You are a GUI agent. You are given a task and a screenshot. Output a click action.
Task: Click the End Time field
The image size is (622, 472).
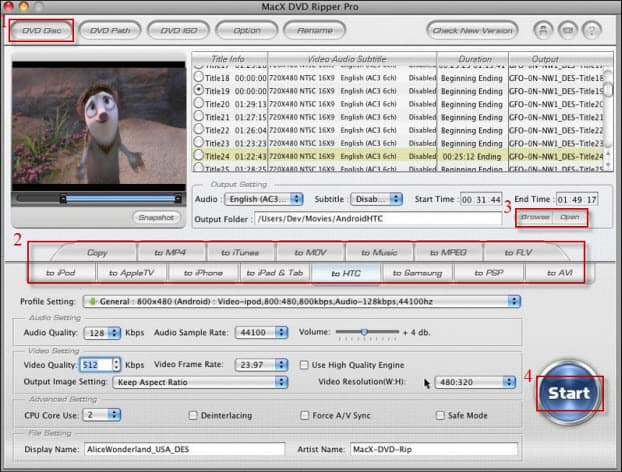pyautogui.click(x=577, y=200)
